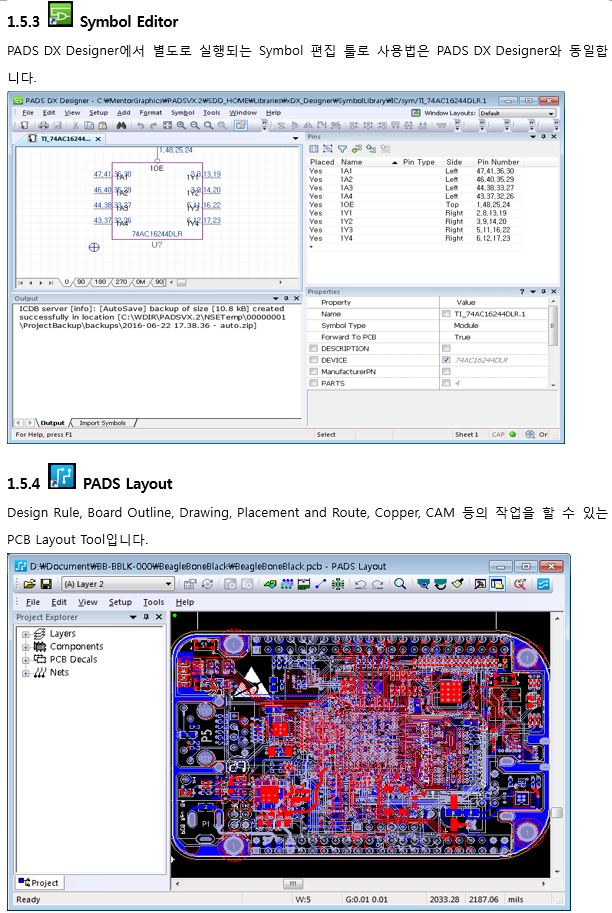This screenshot has height=913, width=612.
Task: Click the Properties icon in PADS Layout toolbar
Action: coord(189,584)
